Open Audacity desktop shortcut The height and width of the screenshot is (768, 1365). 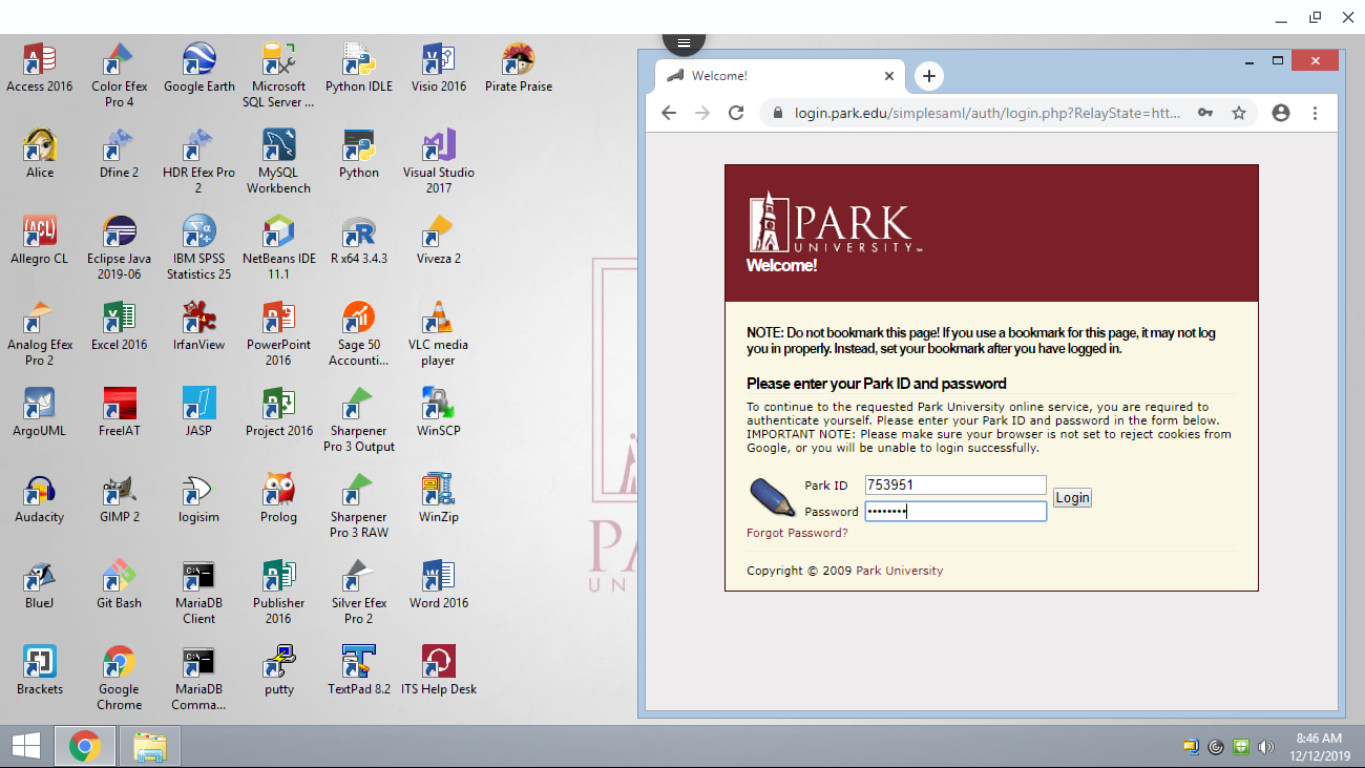[39, 498]
